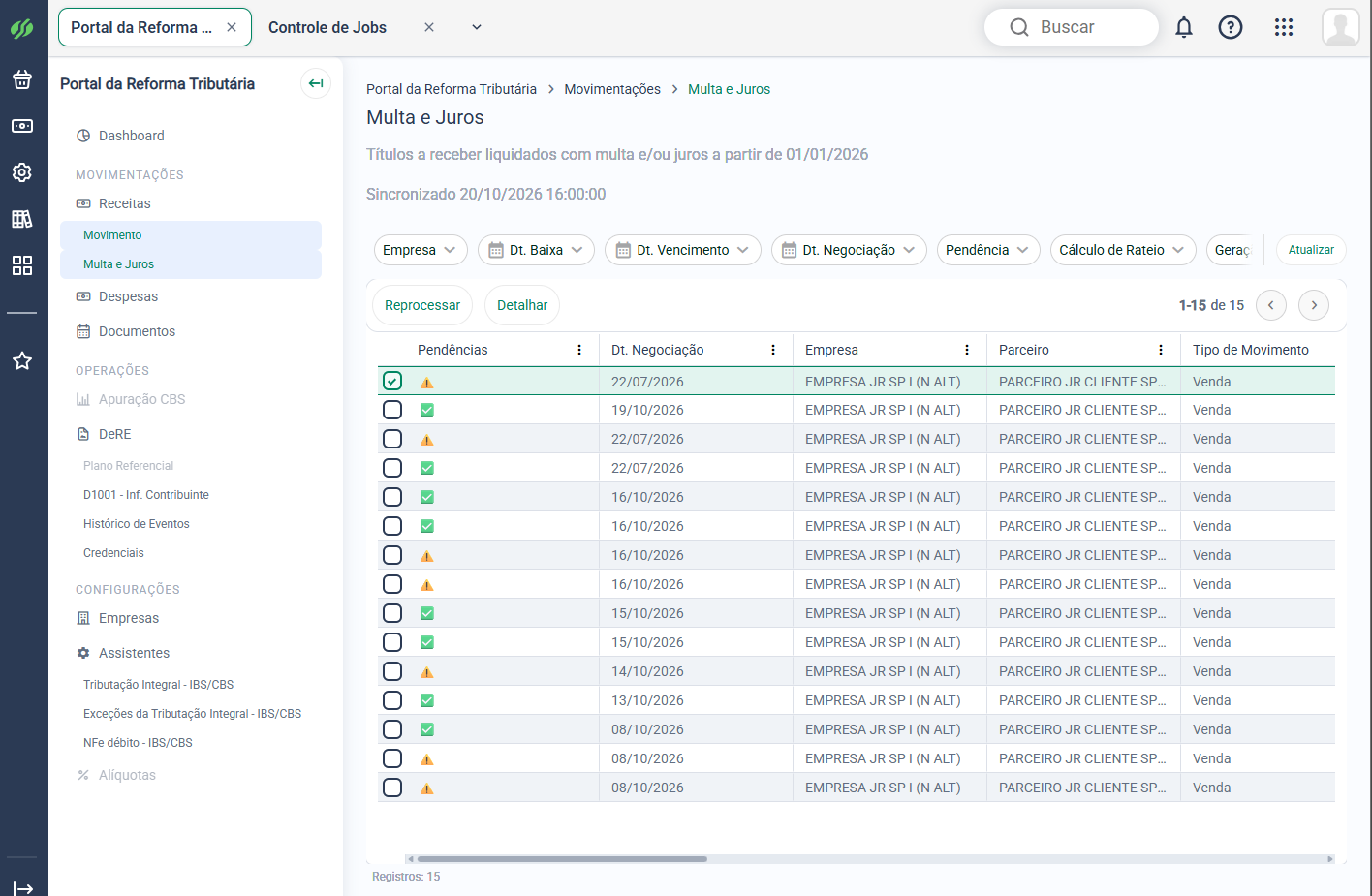
Task: Check the row dated 19/10/2026
Action: (x=392, y=410)
